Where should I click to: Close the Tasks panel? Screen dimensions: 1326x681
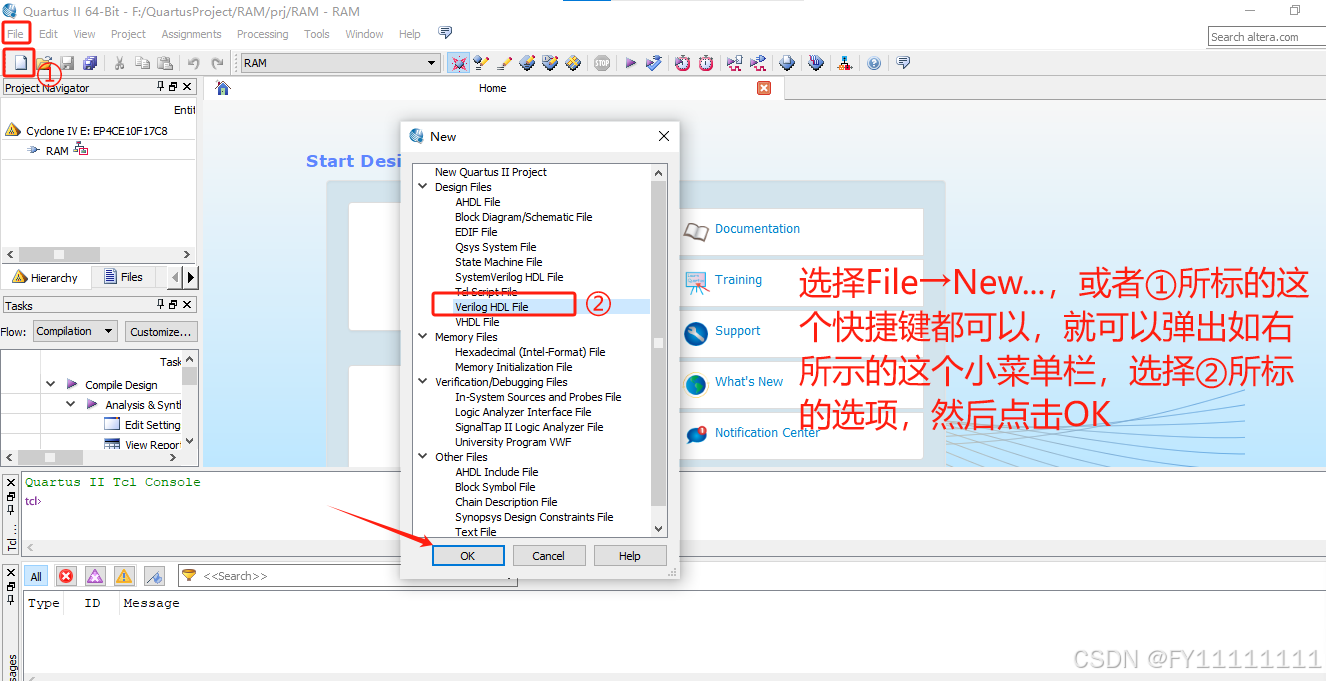[187, 305]
